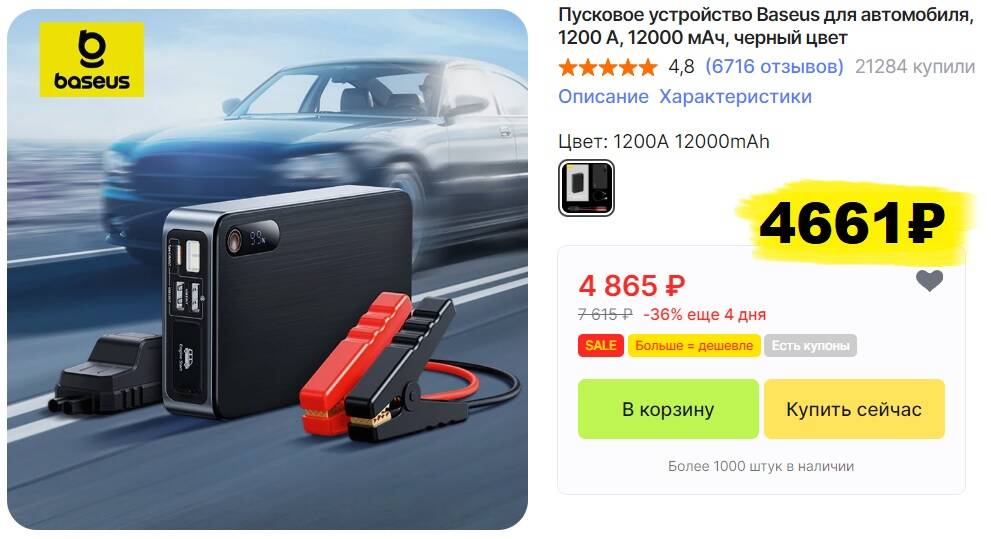Open the Есть купоны coupon tag

tap(810, 346)
